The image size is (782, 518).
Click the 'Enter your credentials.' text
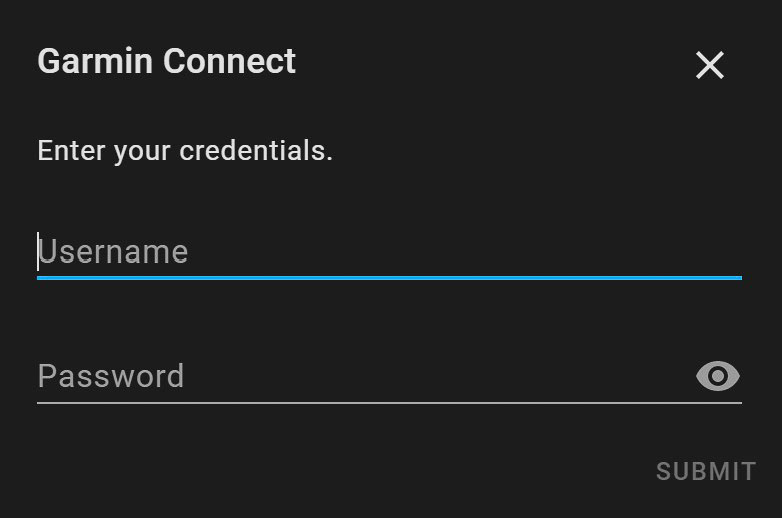185,151
